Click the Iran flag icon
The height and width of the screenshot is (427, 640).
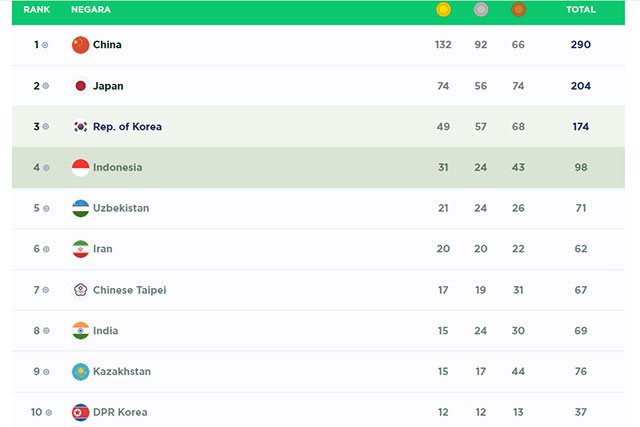tap(81, 249)
